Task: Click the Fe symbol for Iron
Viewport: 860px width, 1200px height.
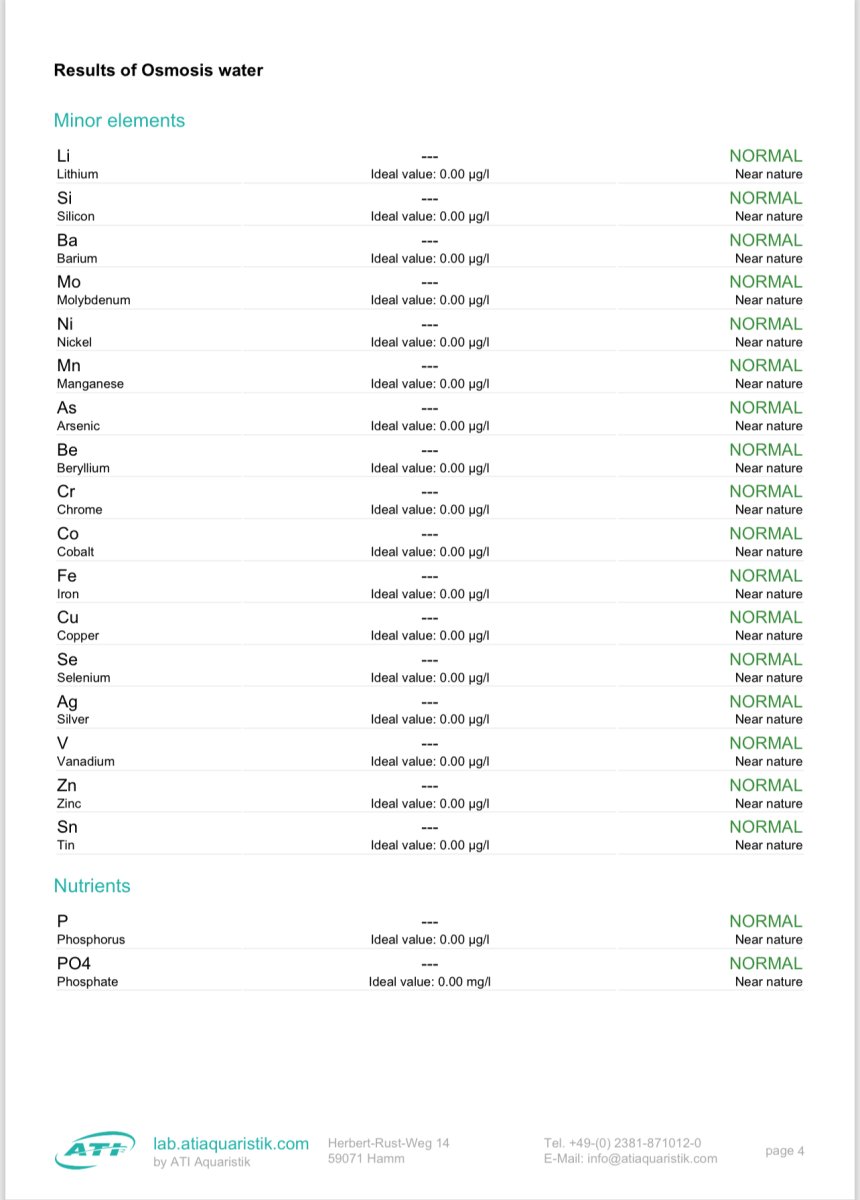Action: tap(67, 576)
